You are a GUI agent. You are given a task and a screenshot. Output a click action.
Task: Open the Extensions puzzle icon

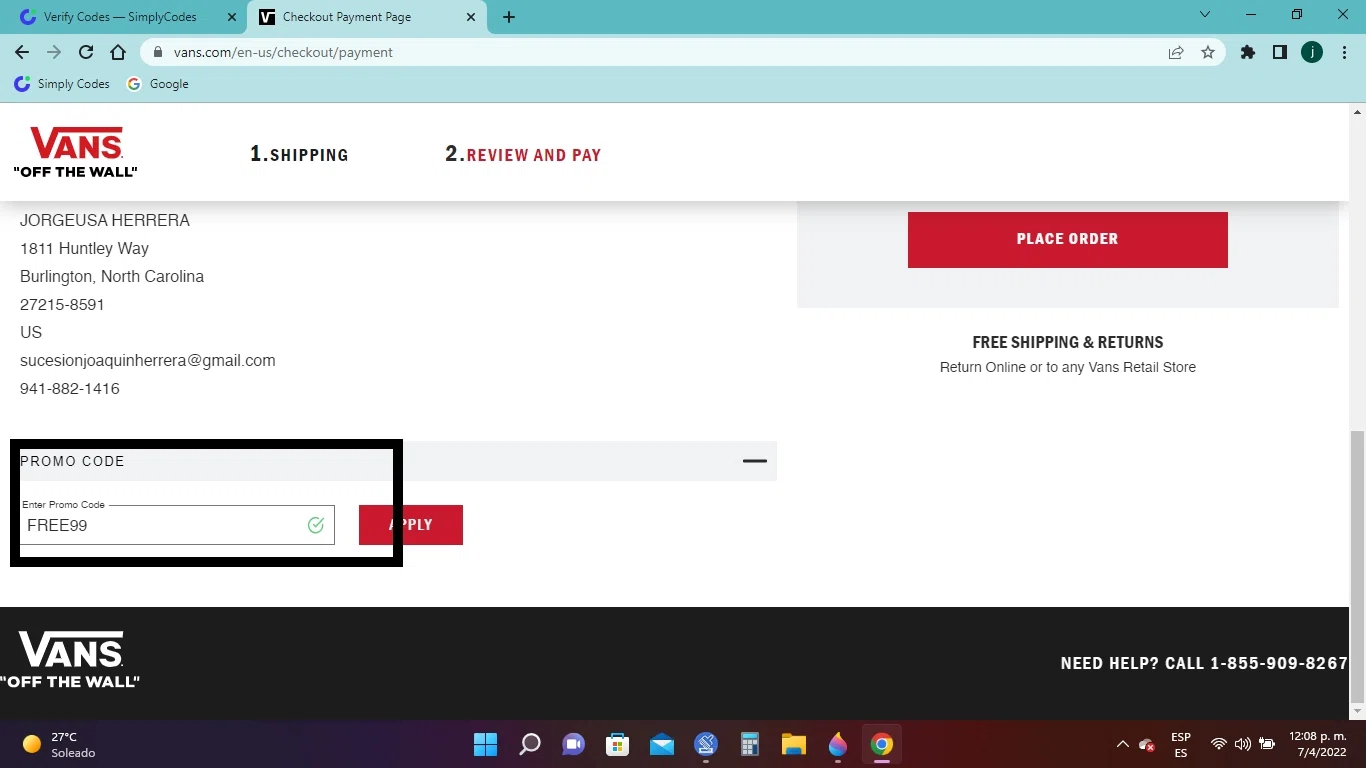click(x=1248, y=52)
